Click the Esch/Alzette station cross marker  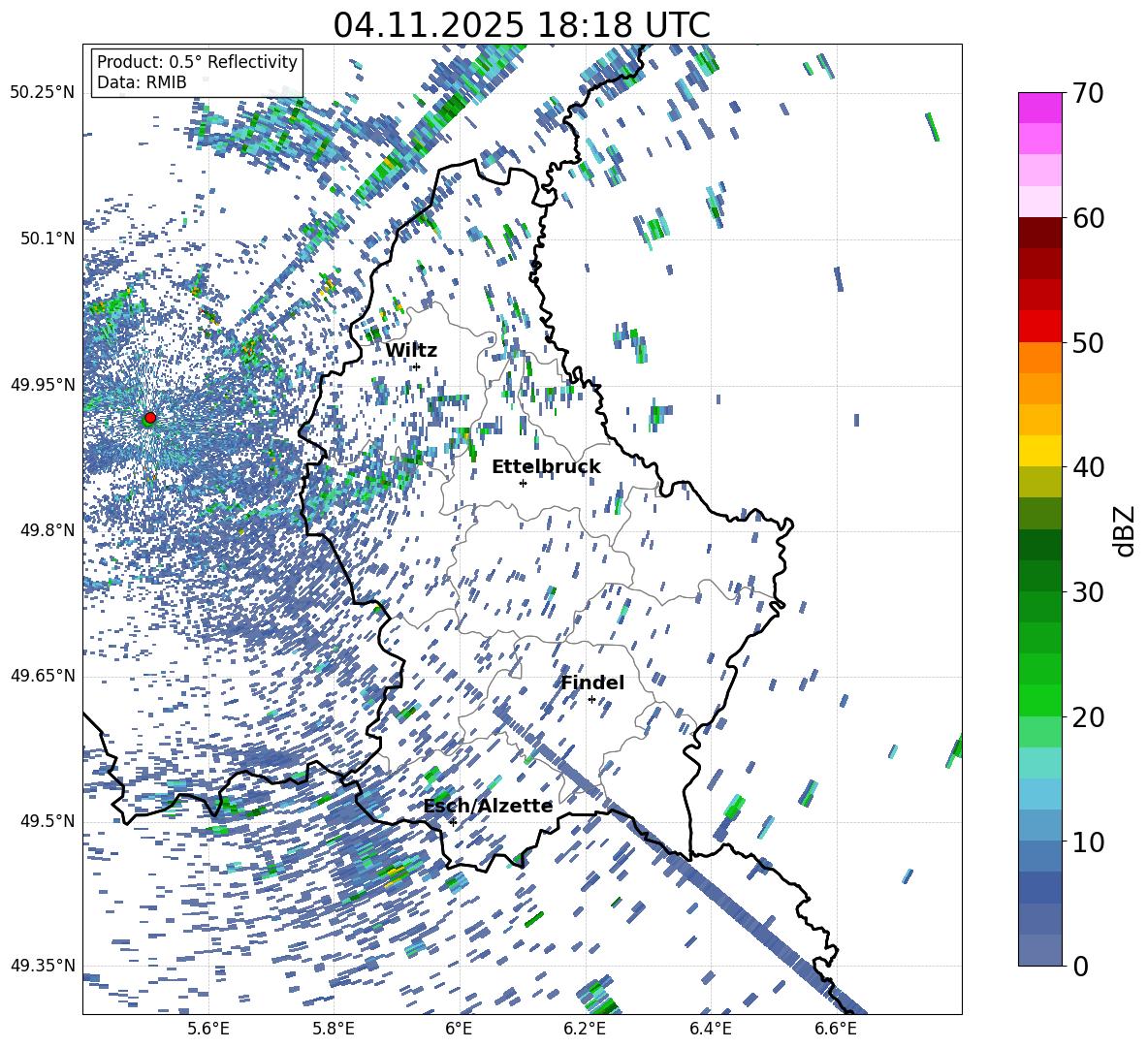tap(453, 822)
